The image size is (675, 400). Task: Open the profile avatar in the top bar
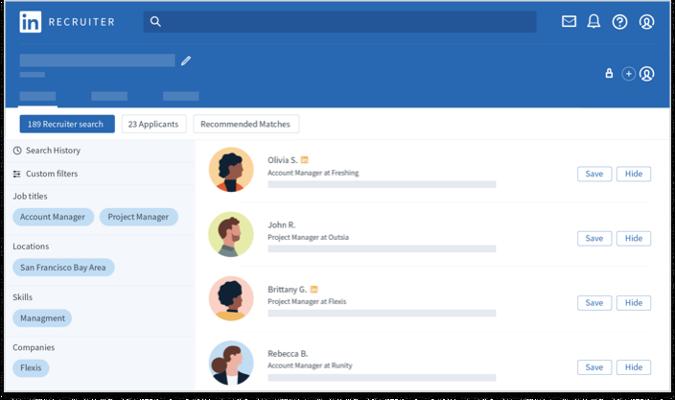(647, 22)
